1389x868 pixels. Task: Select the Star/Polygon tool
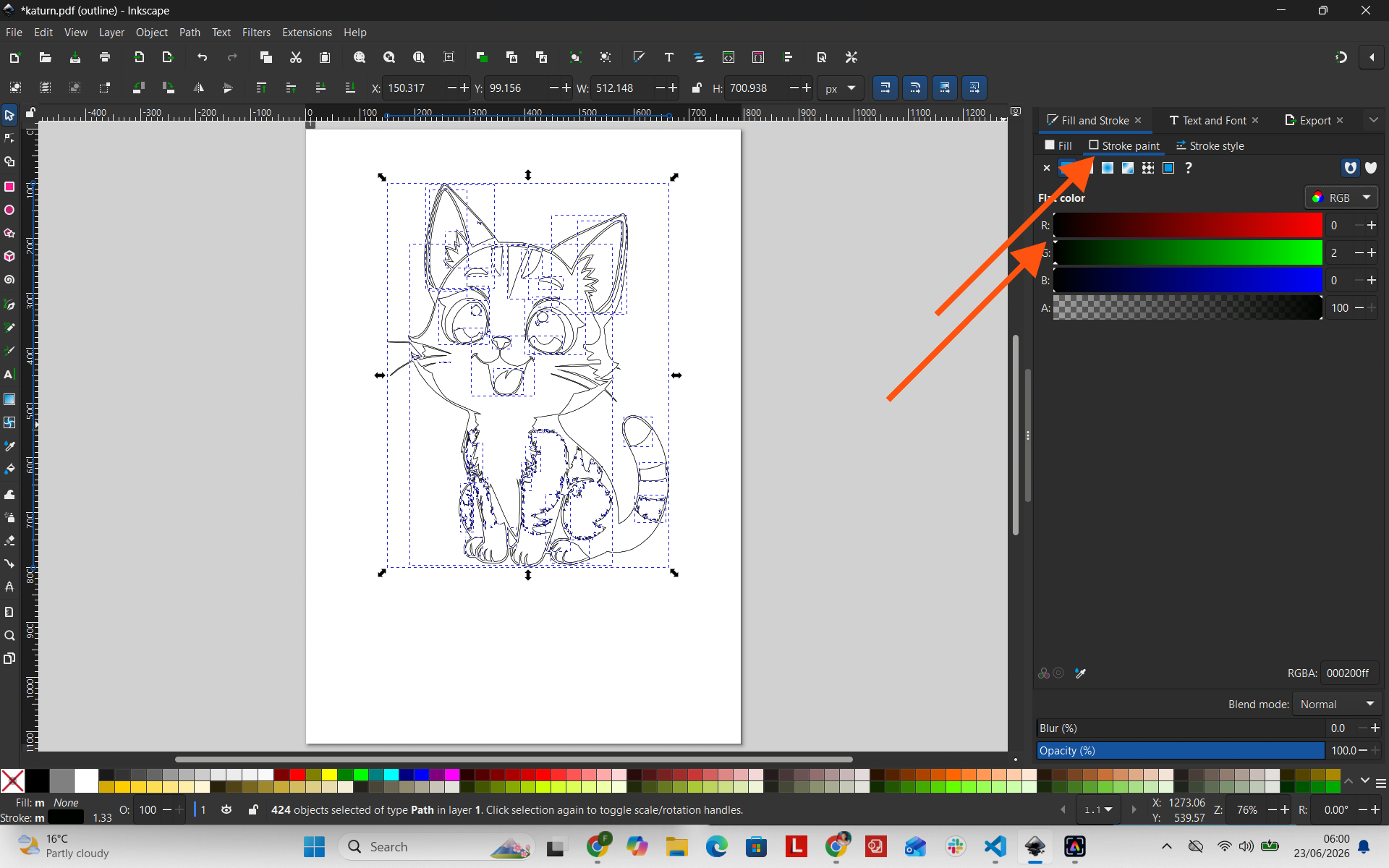point(9,233)
